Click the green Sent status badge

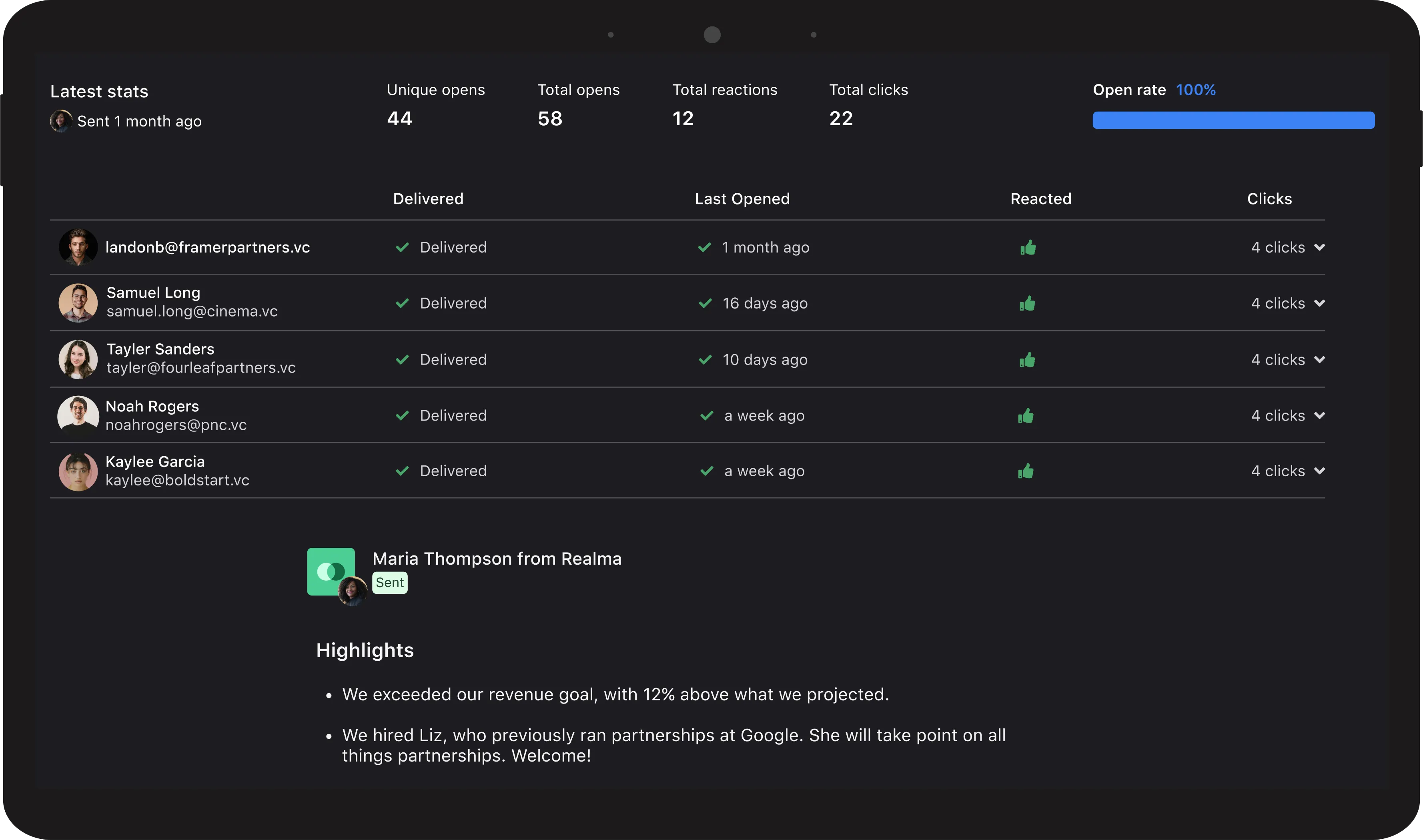click(x=389, y=582)
